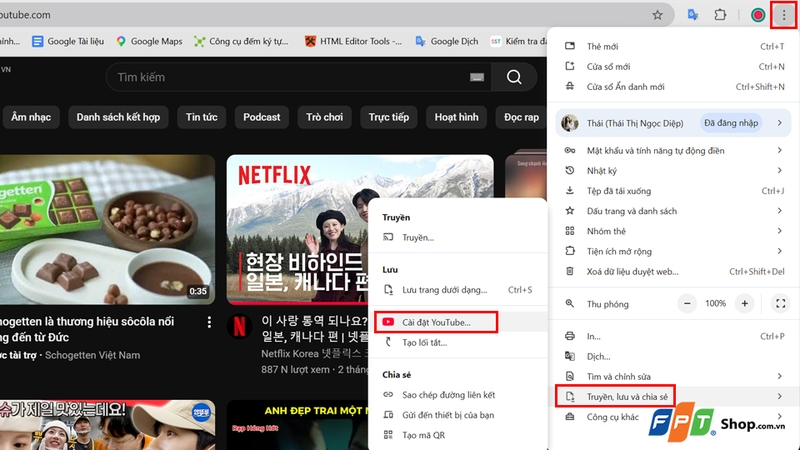Viewport: 800px width, 450px height.
Task: Open the Schogetten chocolate video thumbnail
Action: pos(107,230)
